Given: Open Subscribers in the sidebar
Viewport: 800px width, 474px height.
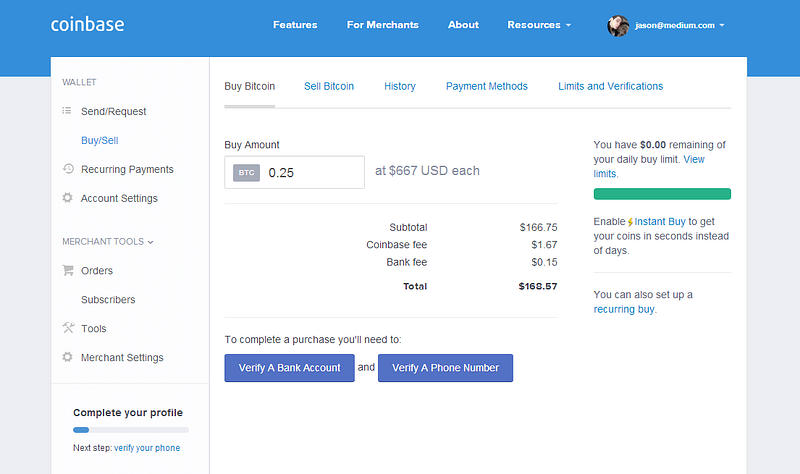Looking at the screenshot, I should [x=108, y=300].
